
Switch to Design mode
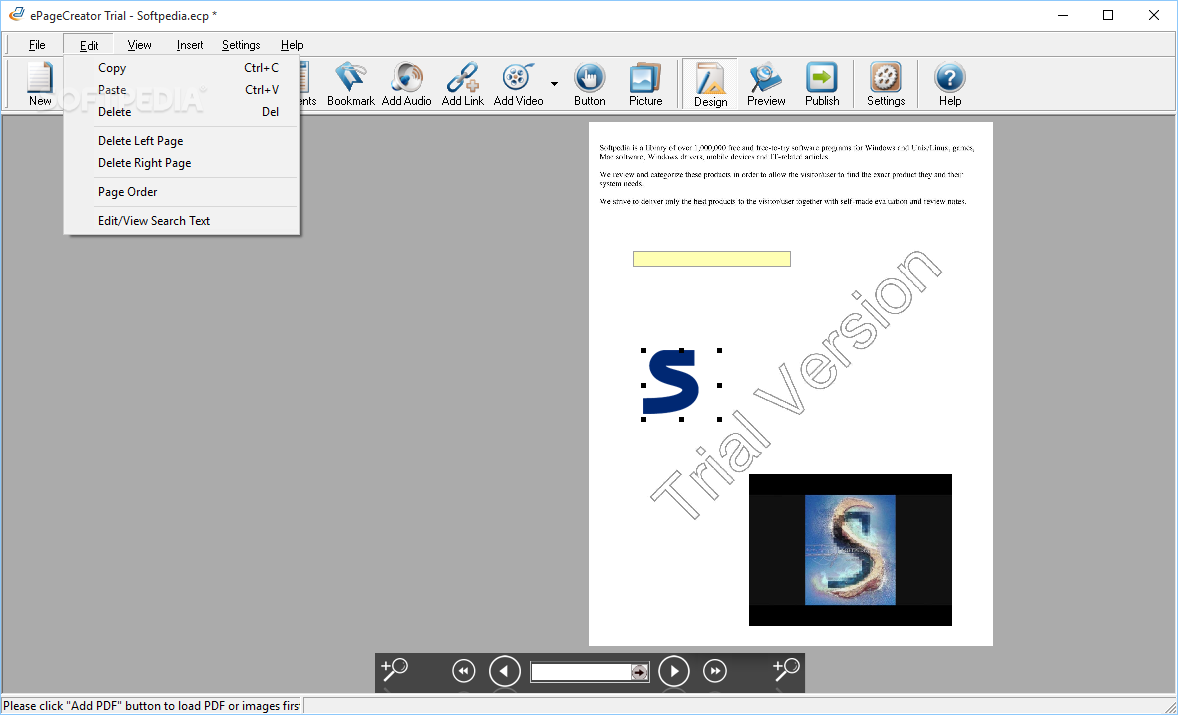coord(710,84)
